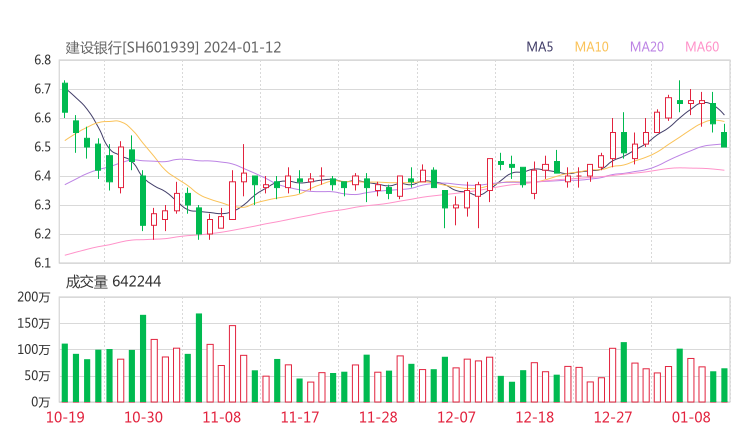
Task: Click the chart title 建设银行[SH601939] 2024-01-12
Action: (173, 48)
